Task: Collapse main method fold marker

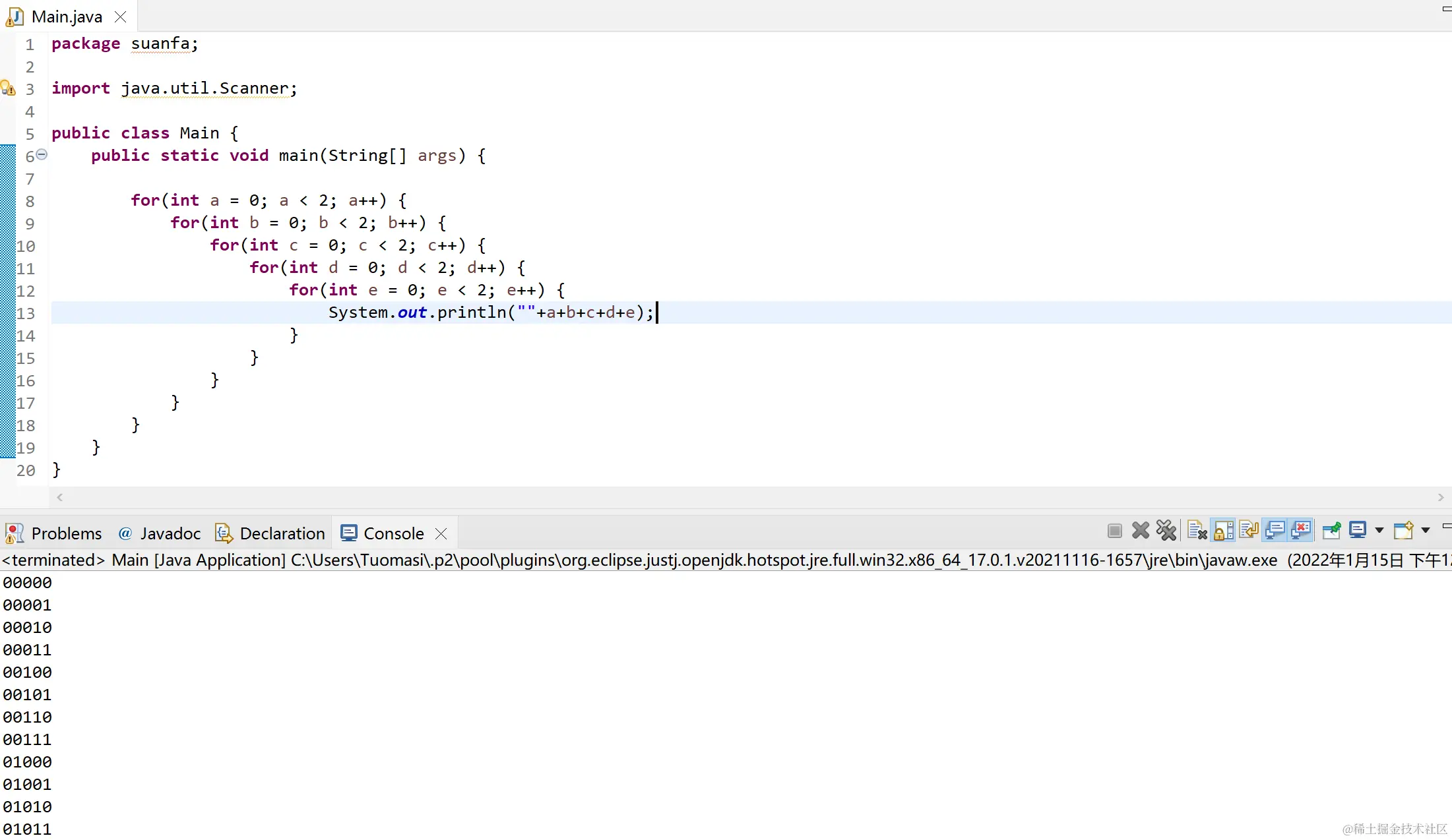Action: pyautogui.click(x=42, y=154)
